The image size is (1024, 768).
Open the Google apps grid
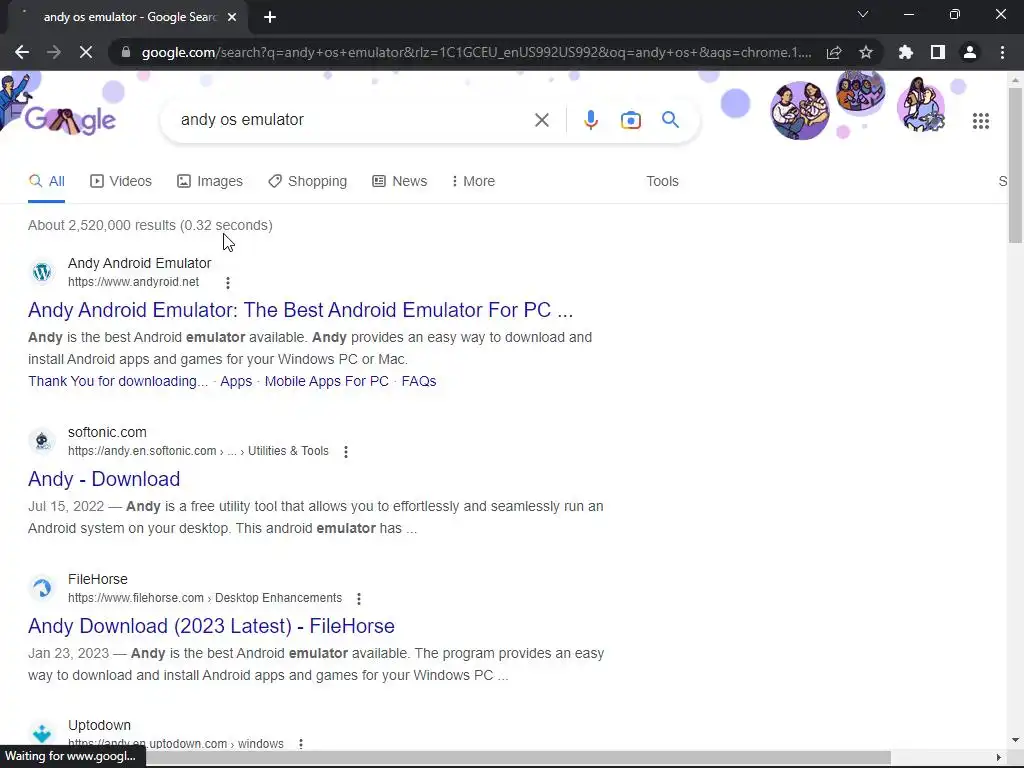coord(980,121)
